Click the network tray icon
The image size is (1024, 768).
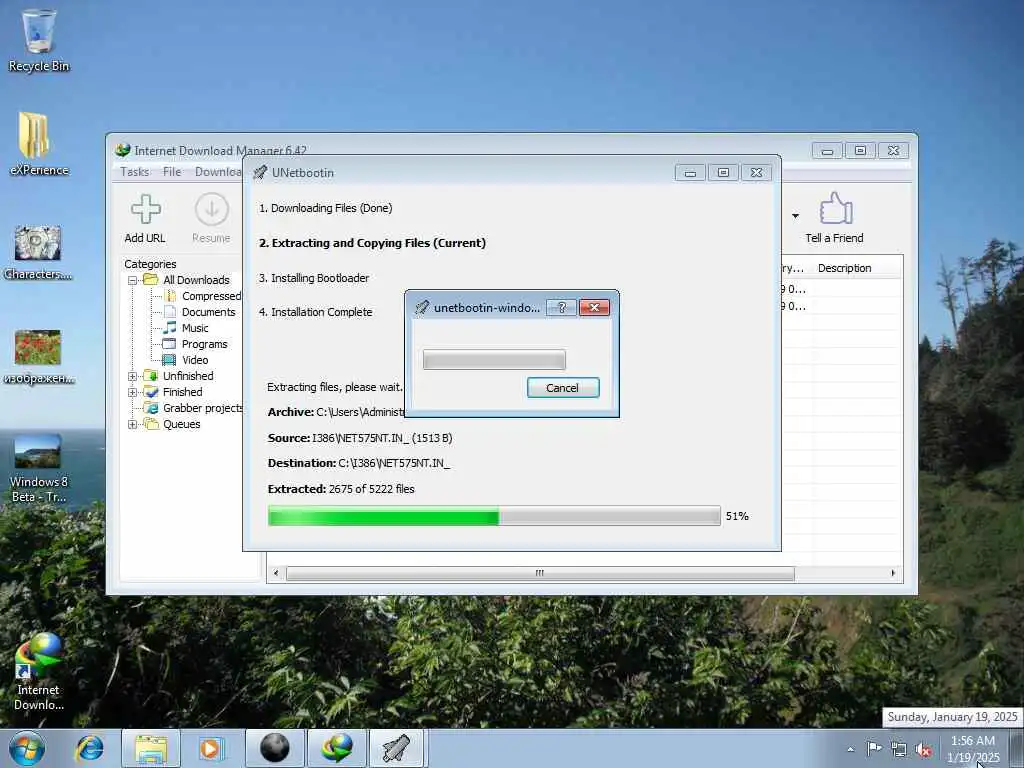899,749
